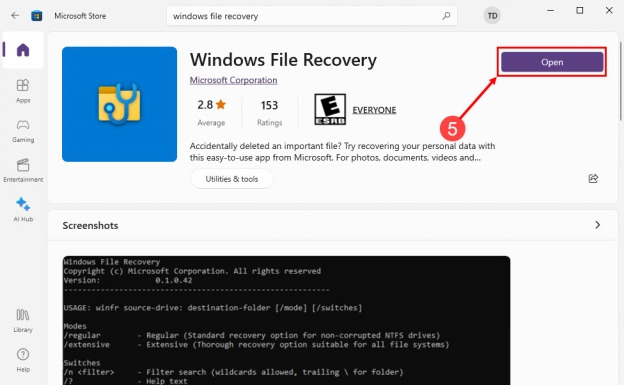The height and width of the screenshot is (386, 624).
Task: Expand the Screenshots section chevron
Action: click(597, 225)
